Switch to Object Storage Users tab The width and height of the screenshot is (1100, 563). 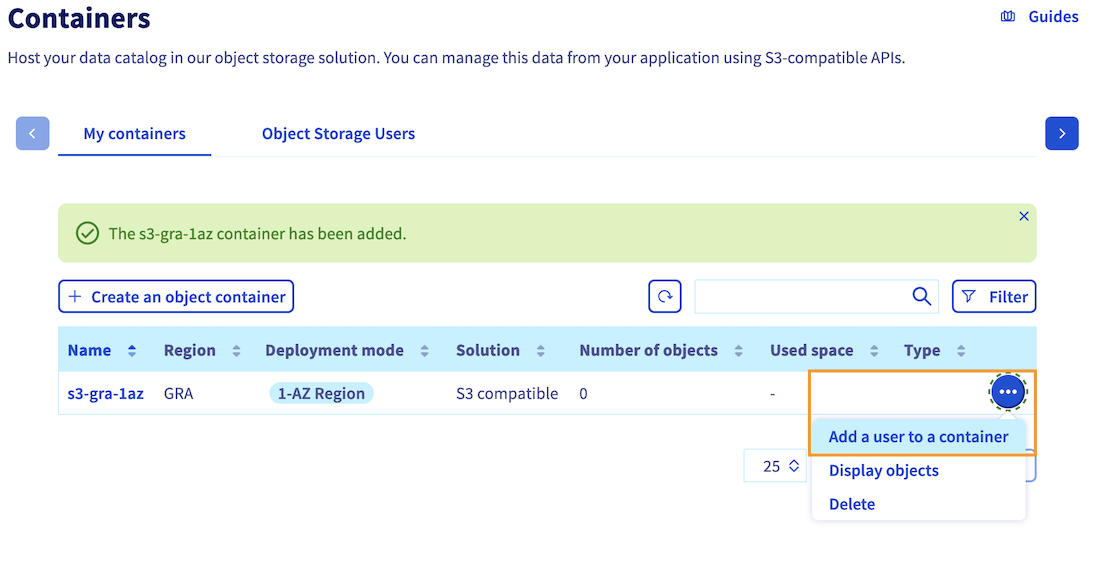click(x=338, y=134)
